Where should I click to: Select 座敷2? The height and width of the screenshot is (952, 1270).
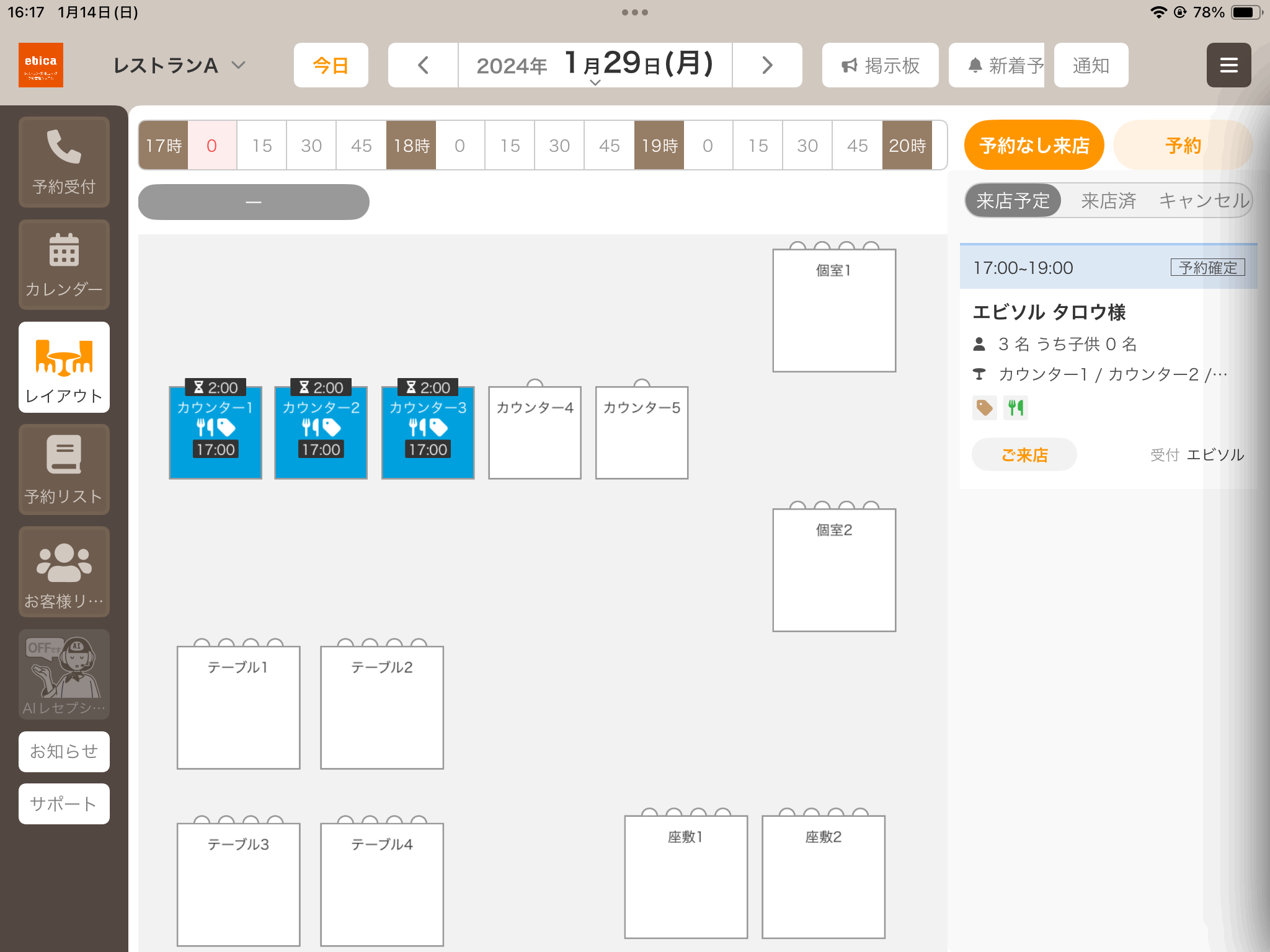coord(824,877)
